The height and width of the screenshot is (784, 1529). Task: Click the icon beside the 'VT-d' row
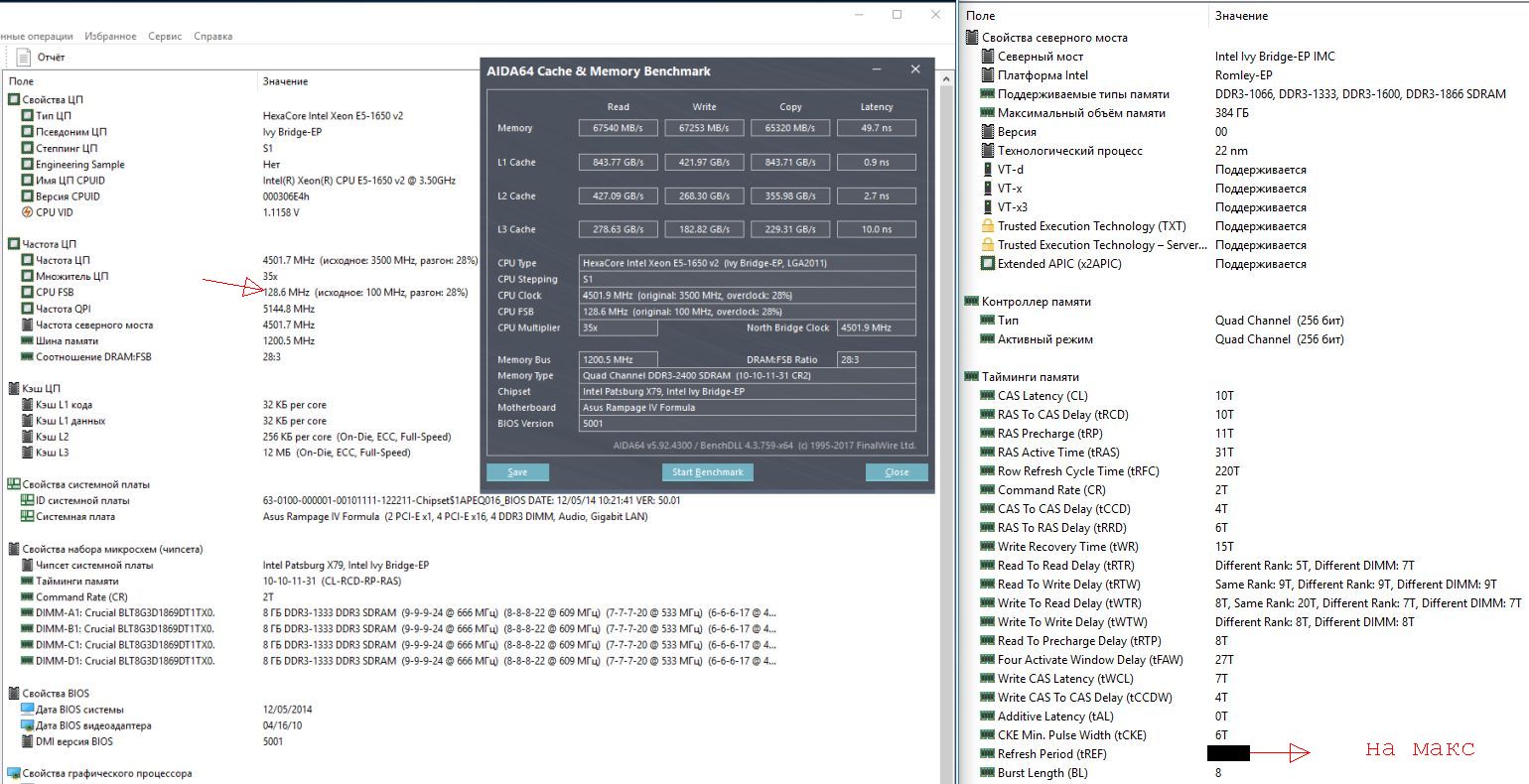pos(987,170)
